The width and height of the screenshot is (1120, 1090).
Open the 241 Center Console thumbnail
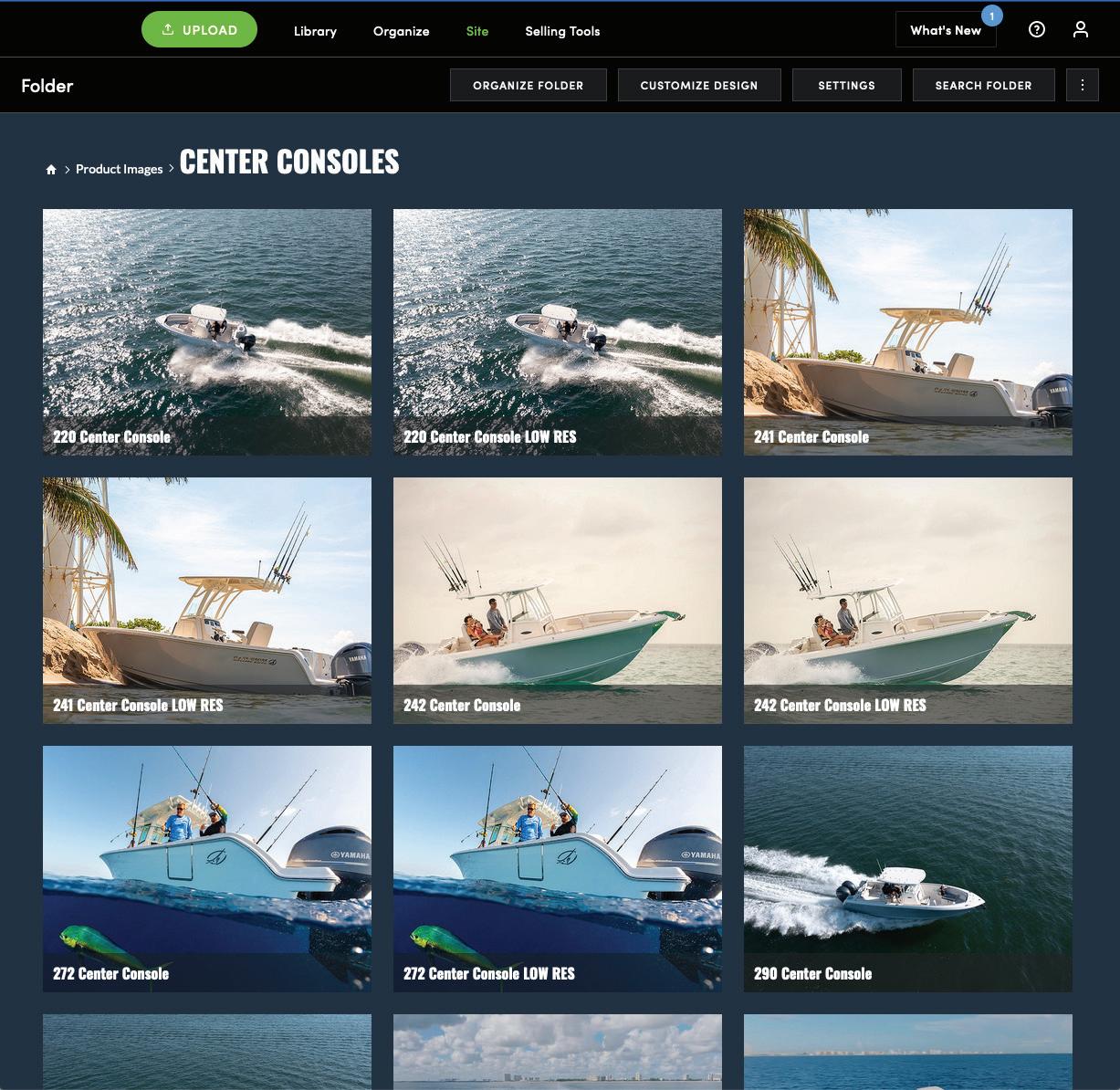(x=908, y=332)
